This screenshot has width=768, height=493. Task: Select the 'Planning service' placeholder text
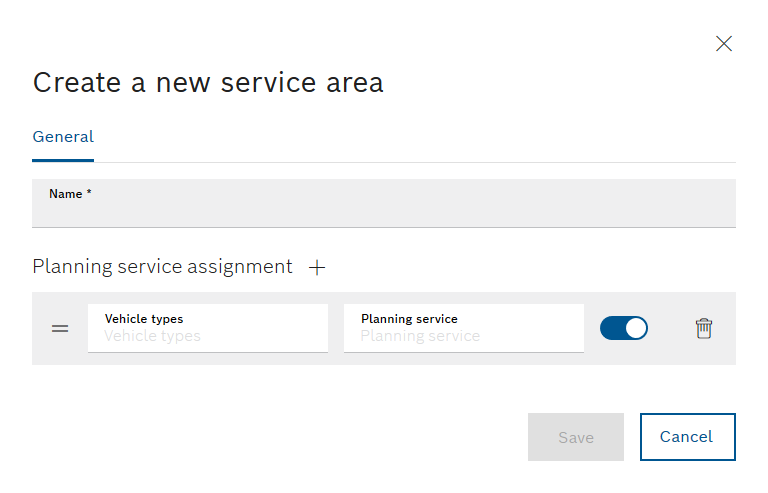(420, 336)
